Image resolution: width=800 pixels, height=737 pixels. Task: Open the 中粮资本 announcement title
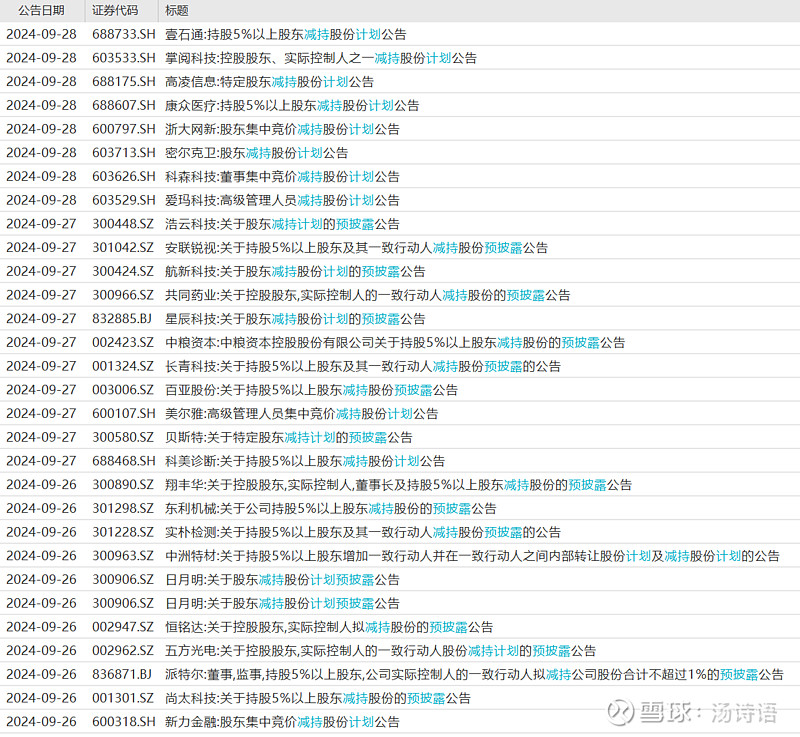(395, 342)
